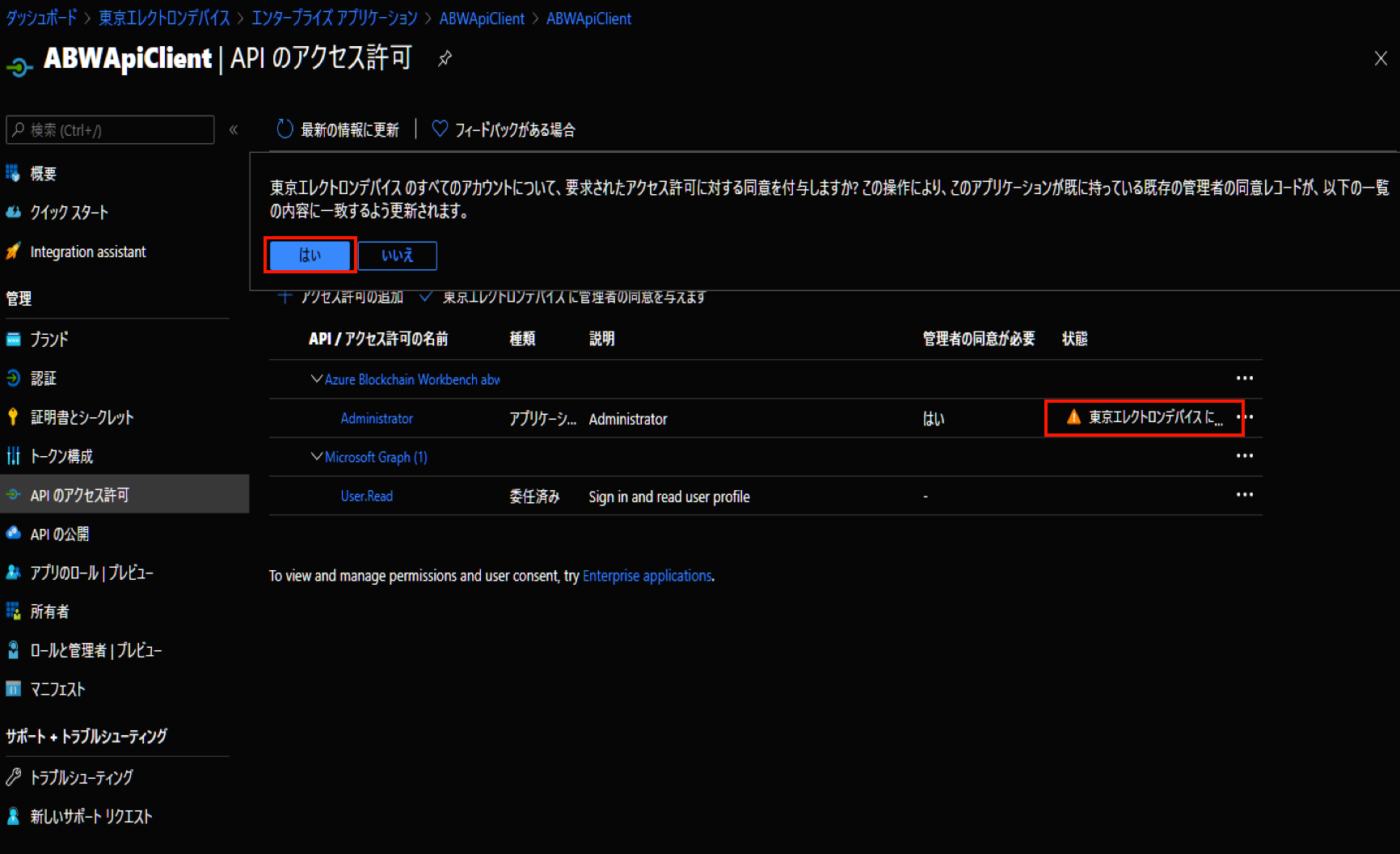The image size is (1400, 854).
Task: Click the 概要 grid icon
Action: tap(13, 173)
